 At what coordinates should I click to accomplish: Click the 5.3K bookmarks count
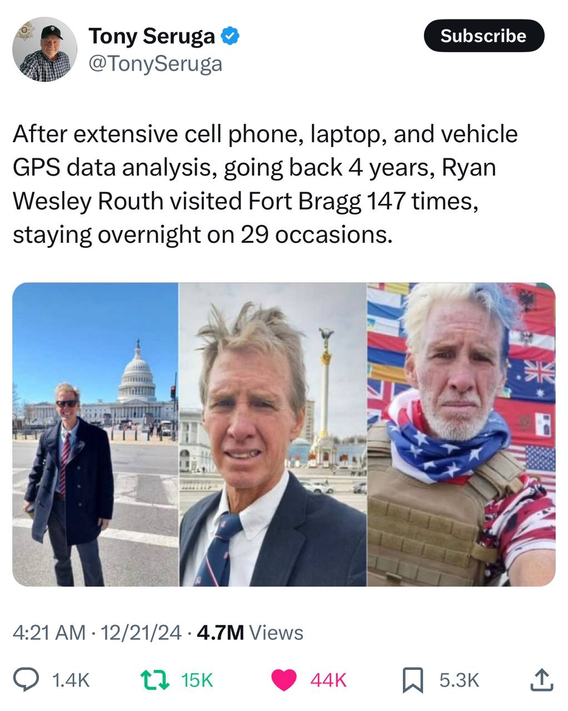[x=459, y=681]
